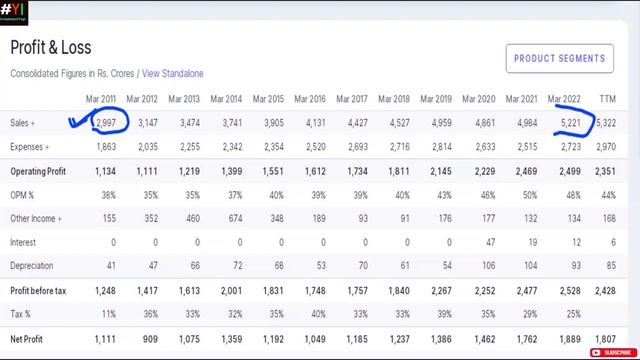Click Sales value 5,322 under TTM
Image resolution: width=640 pixels, height=360 pixels.
606,123
